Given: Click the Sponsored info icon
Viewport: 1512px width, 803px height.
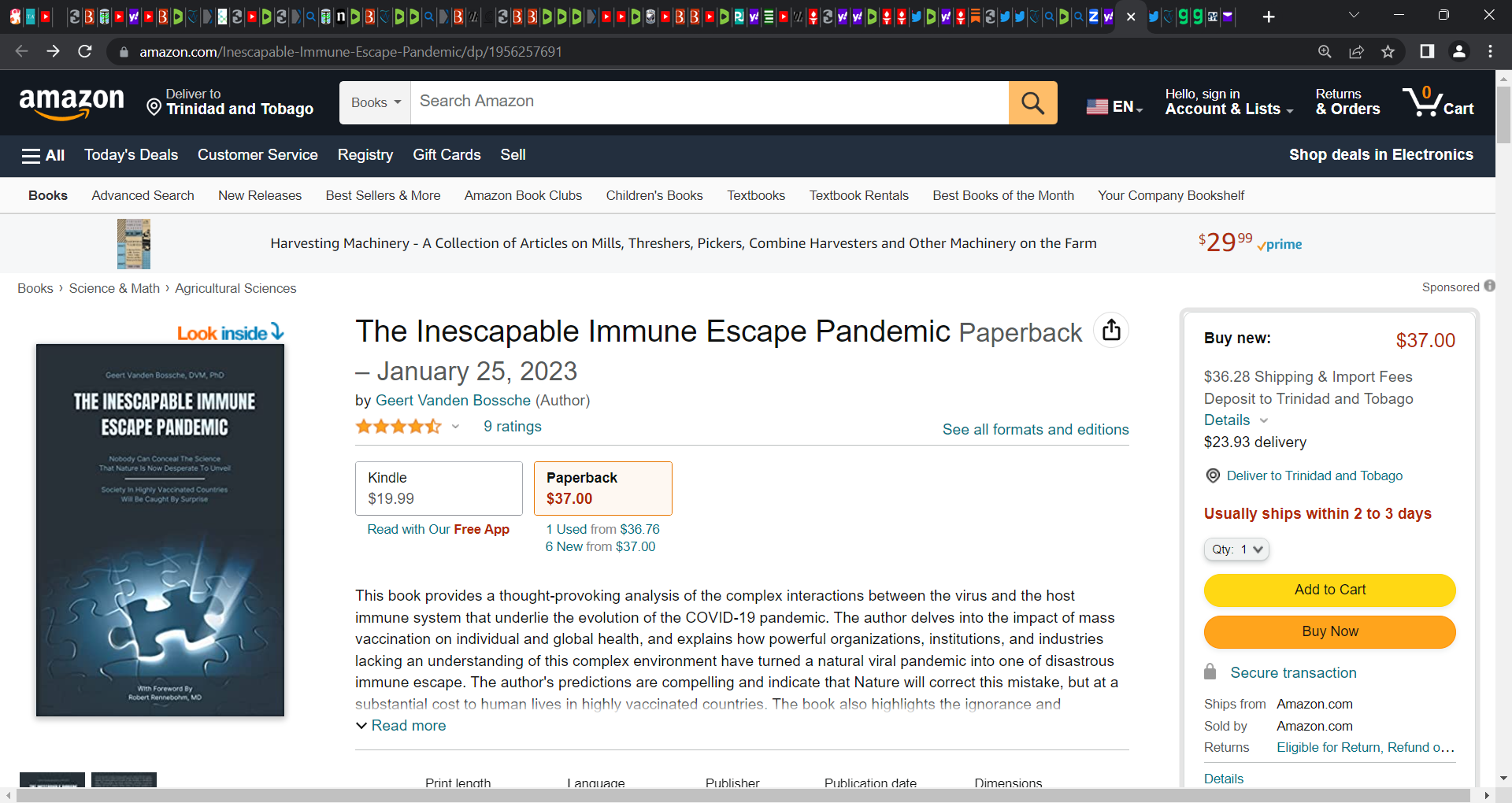Looking at the screenshot, I should click(x=1489, y=287).
